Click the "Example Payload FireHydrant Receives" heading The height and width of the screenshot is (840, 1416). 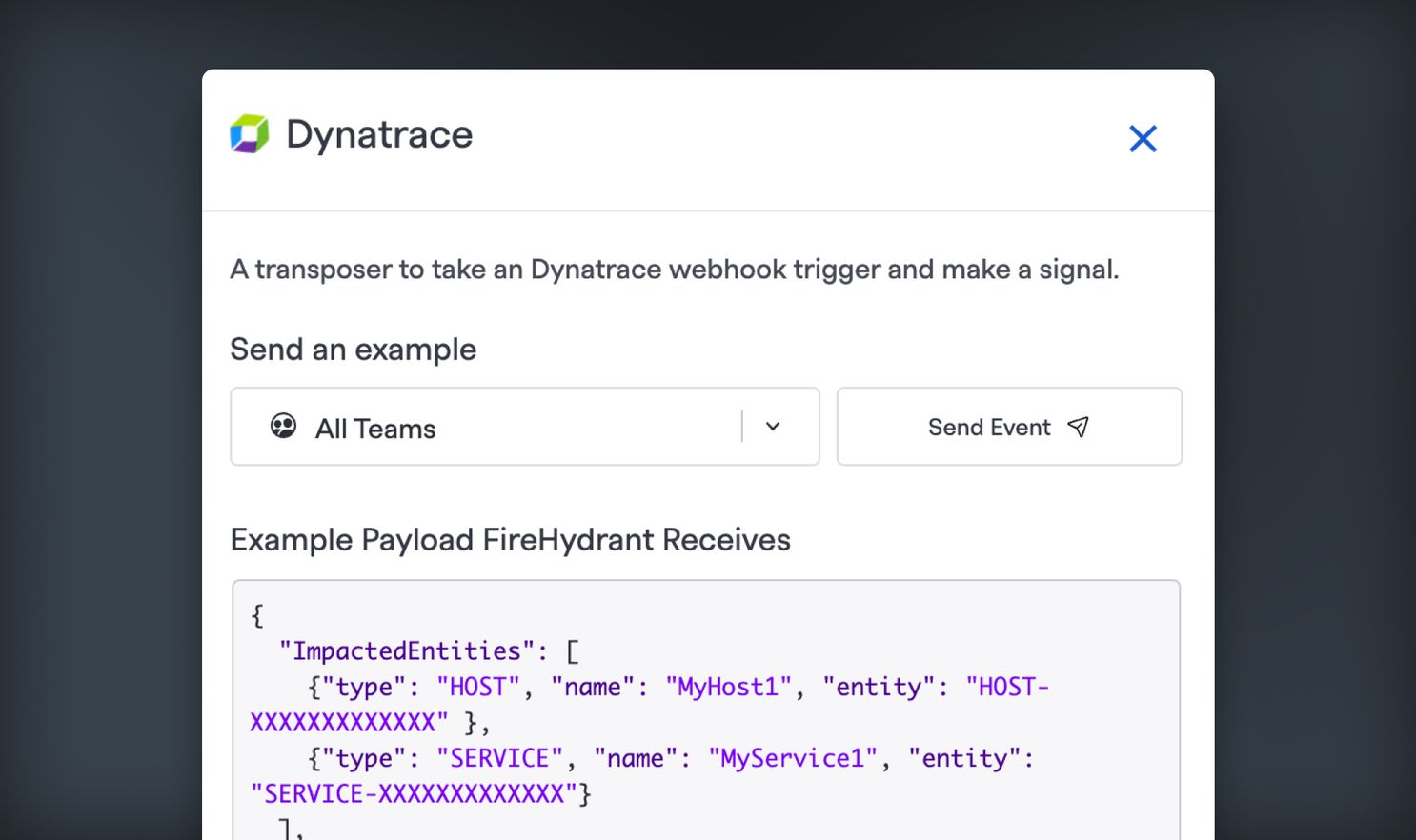(511, 540)
